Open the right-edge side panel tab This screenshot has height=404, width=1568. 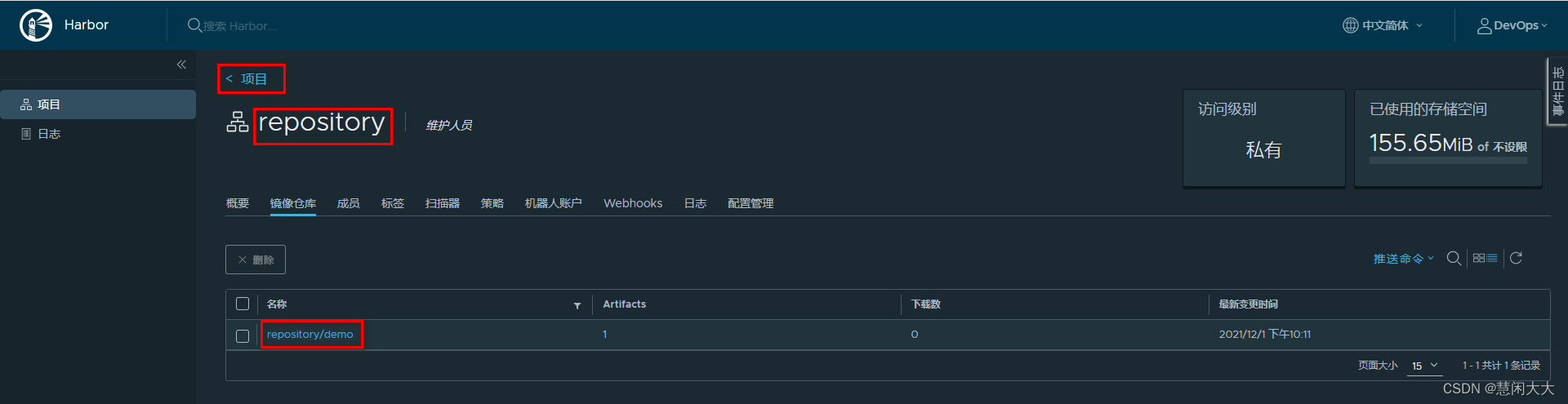[1557, 91]
